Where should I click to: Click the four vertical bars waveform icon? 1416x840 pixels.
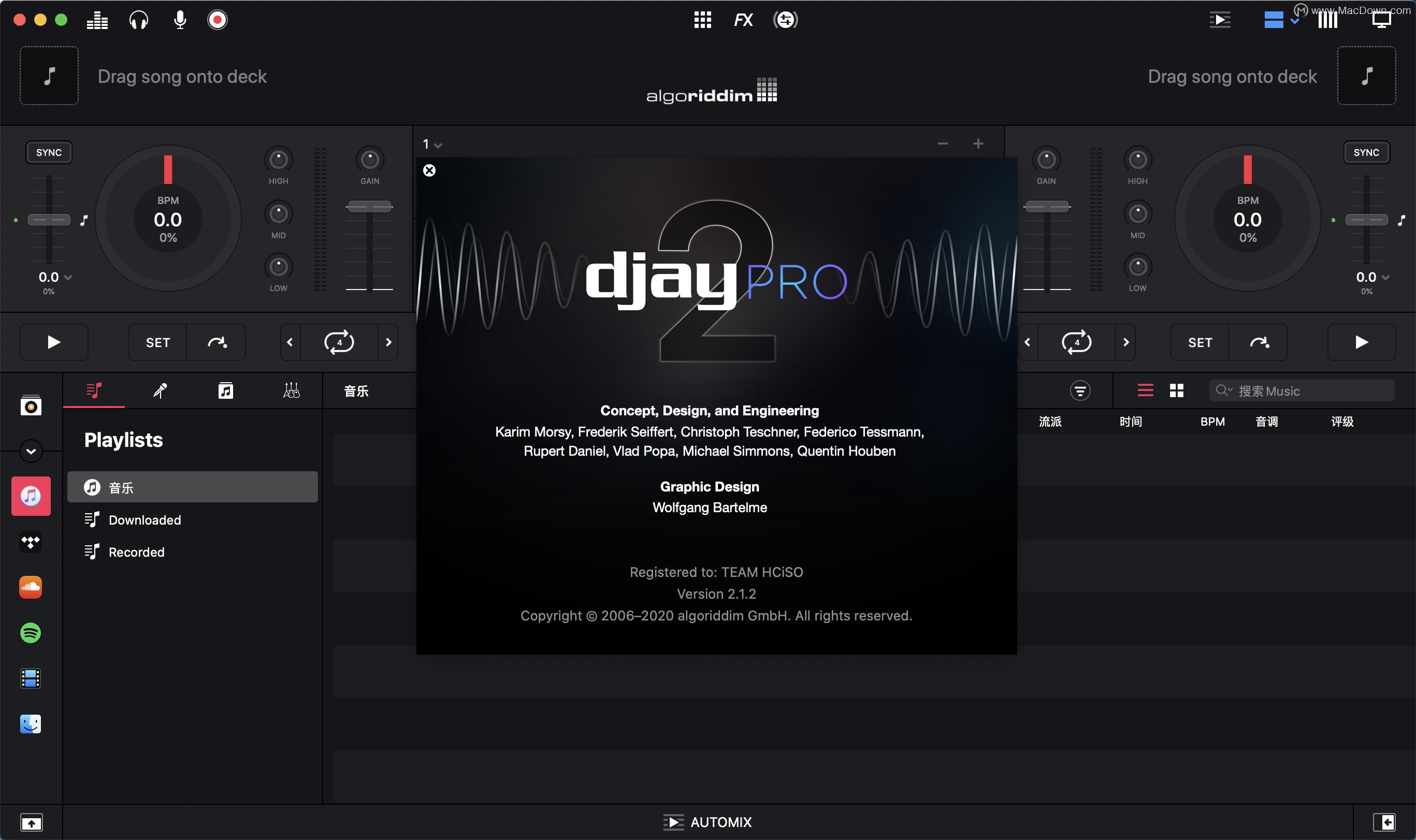coord(1328,20)
